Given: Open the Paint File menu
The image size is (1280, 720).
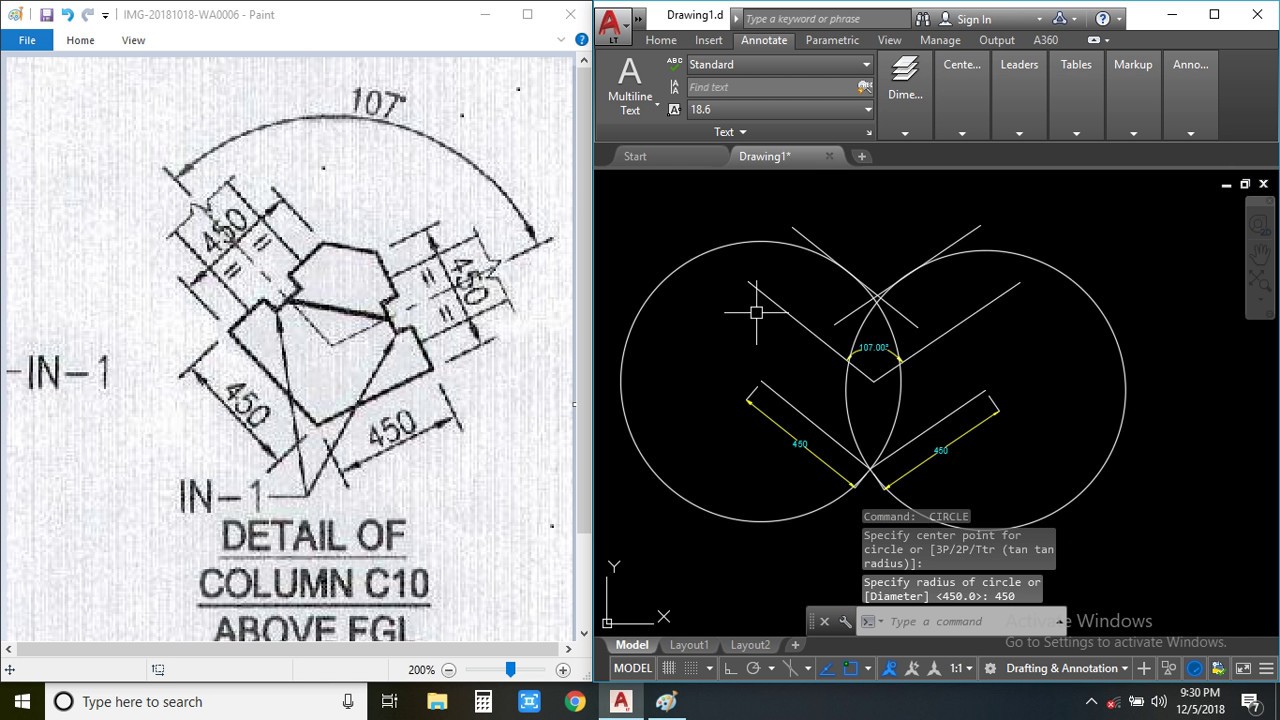Looking at the screenshot, I should (x=27, y=40).
